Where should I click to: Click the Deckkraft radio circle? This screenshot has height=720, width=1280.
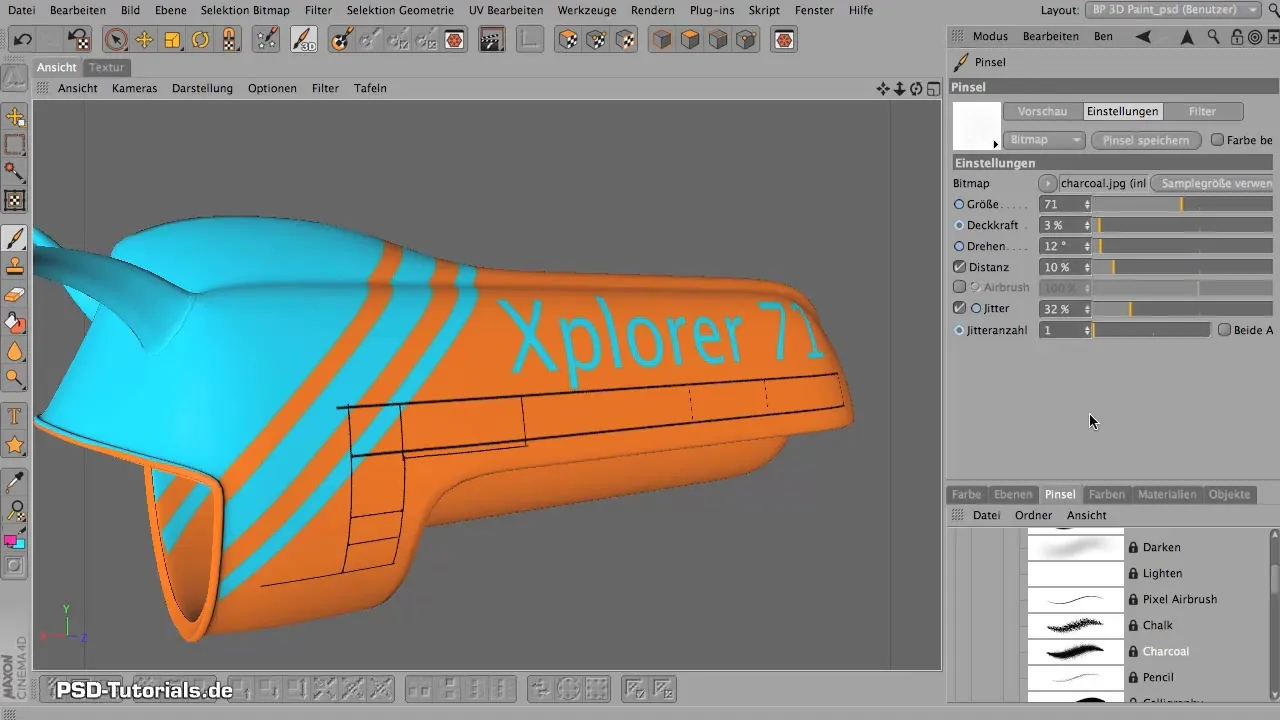click(960, 225)
